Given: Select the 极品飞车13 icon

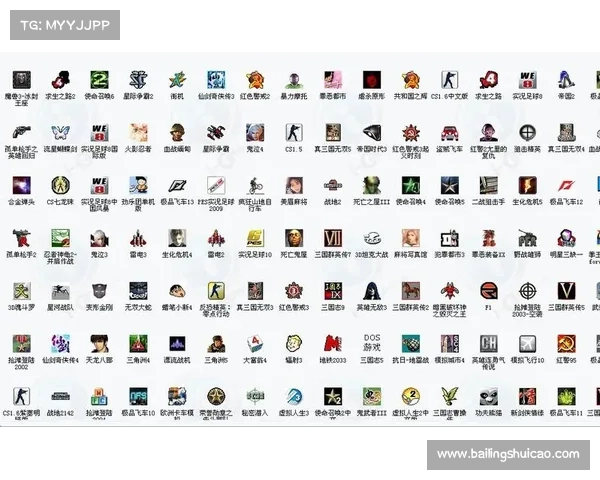Looking at the screenshot, I should [177, 185].
